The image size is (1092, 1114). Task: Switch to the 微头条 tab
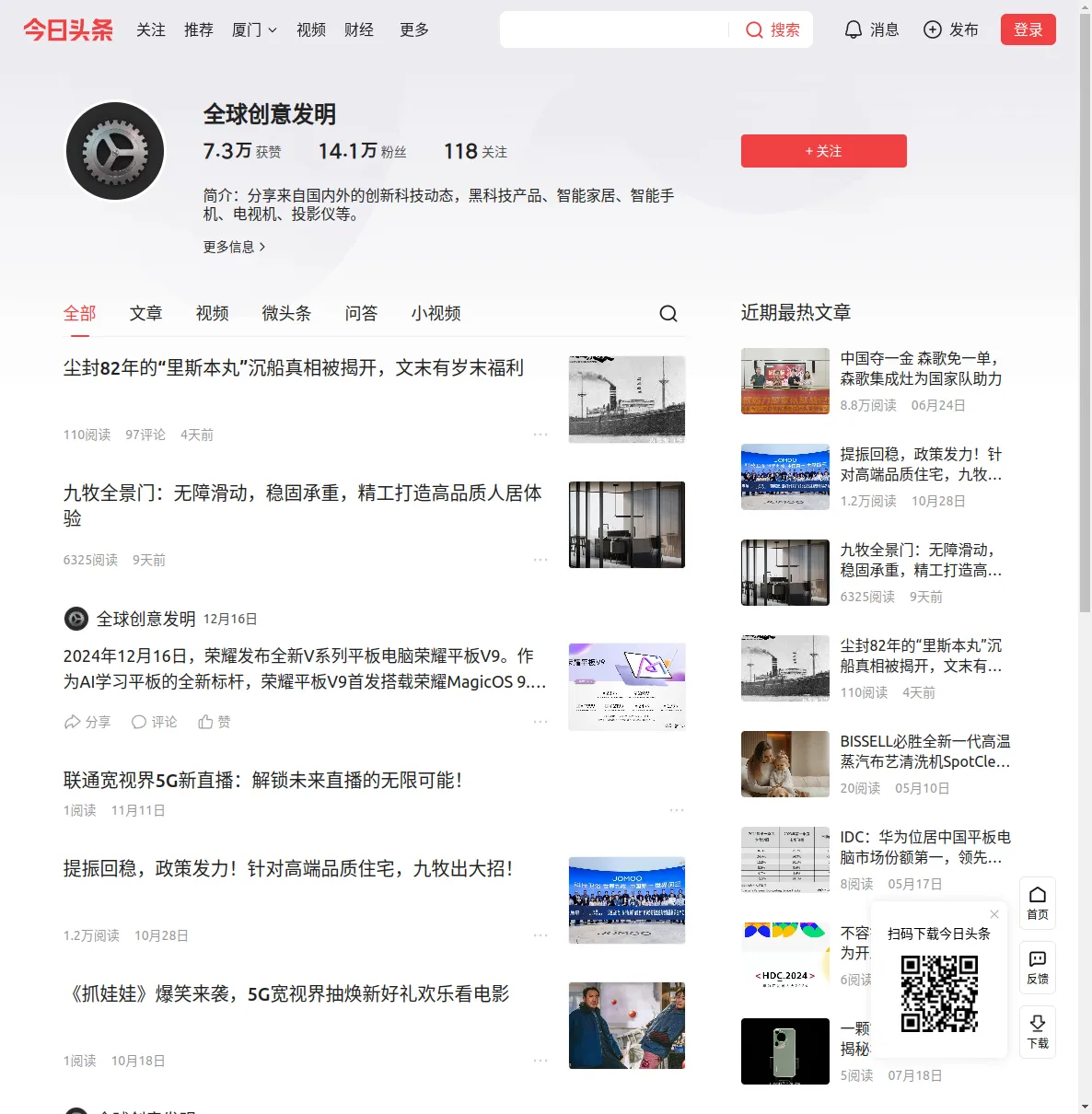(286, 313)
